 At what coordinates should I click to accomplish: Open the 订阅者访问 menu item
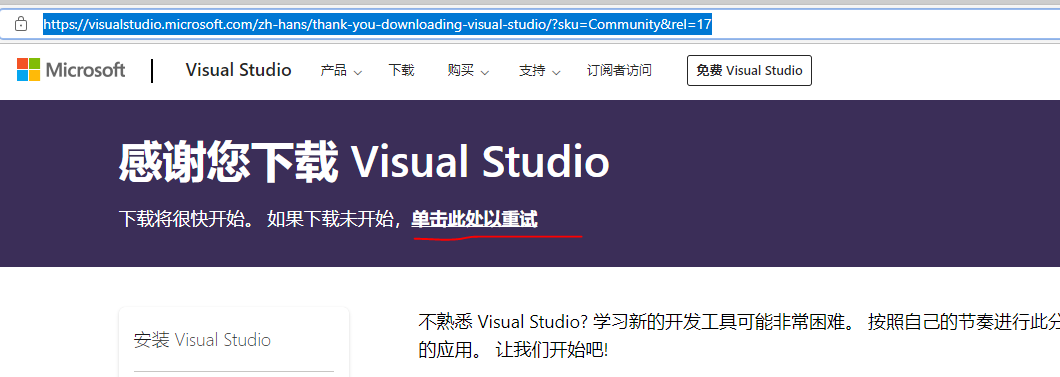pyautogui.click(x=619, y=70)
